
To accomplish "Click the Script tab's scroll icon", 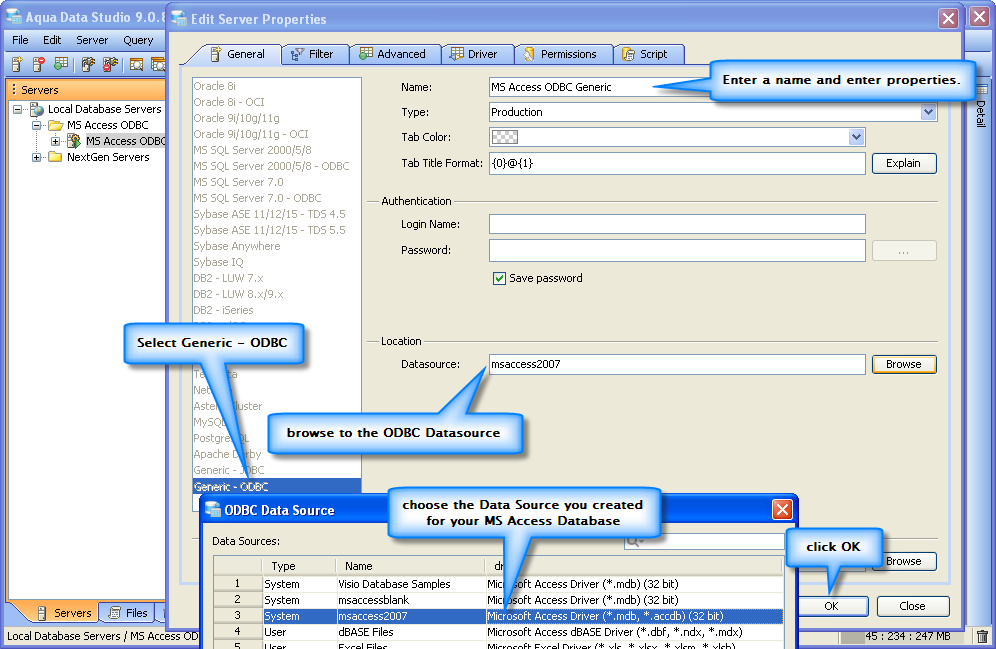I will pos(628,55).
